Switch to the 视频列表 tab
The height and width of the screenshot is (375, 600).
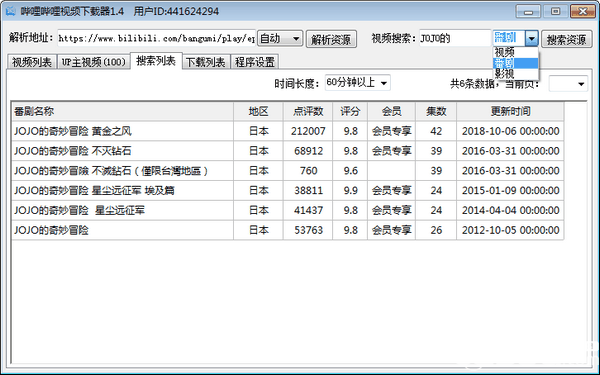point(32,62)
